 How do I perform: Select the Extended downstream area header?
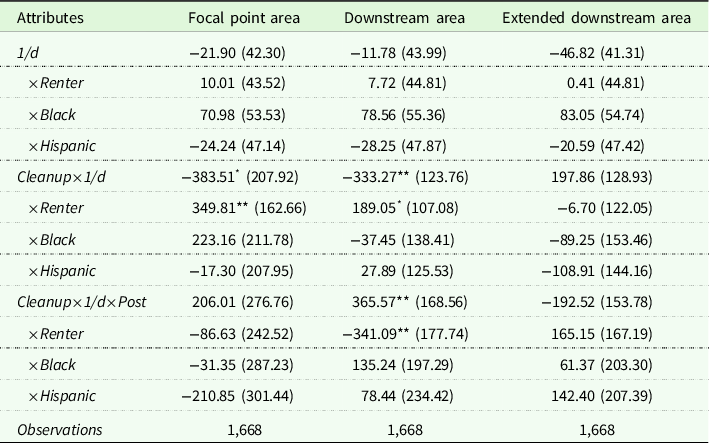tap(599, 18)
